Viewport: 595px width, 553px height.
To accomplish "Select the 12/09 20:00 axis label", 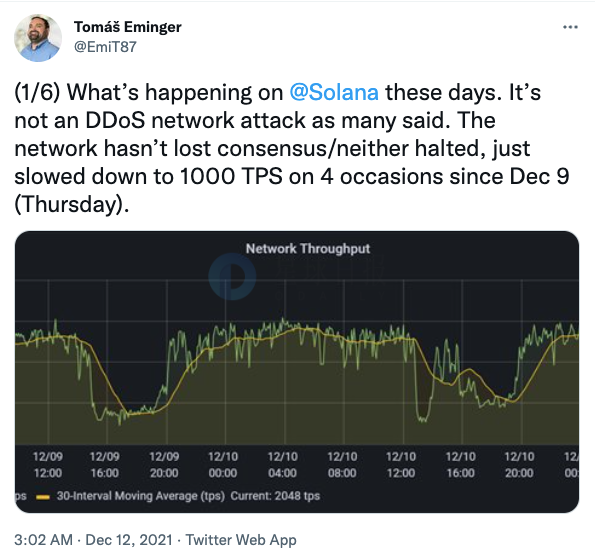I will pos(164,465).
